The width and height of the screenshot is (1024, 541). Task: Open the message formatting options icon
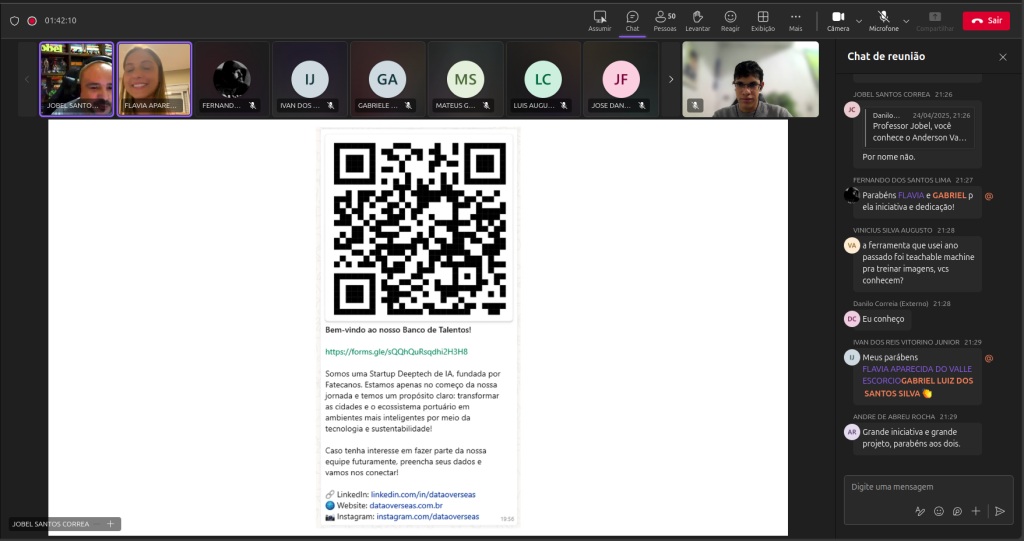(920, 511)
